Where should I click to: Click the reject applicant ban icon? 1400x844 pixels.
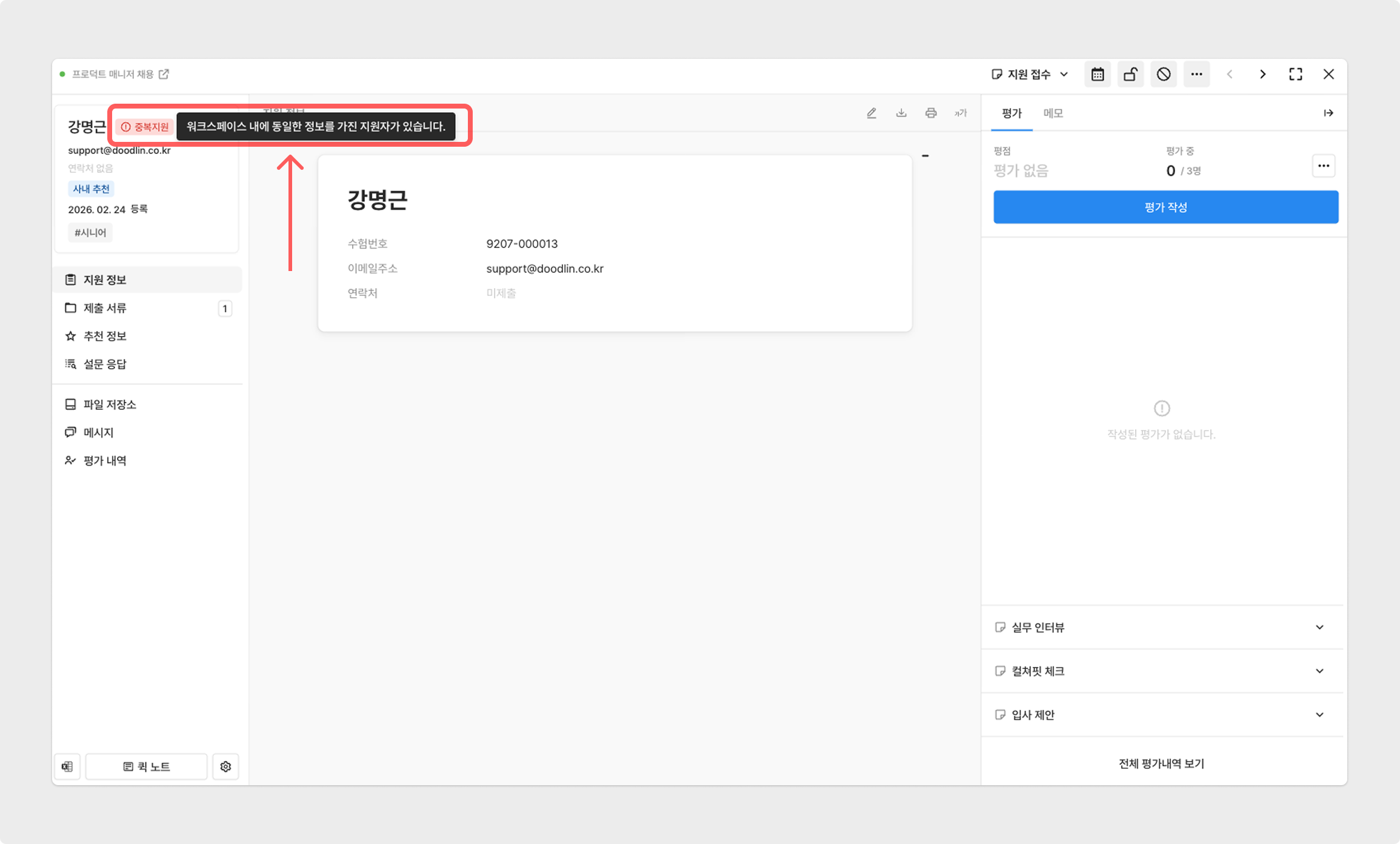point(1163,75)
